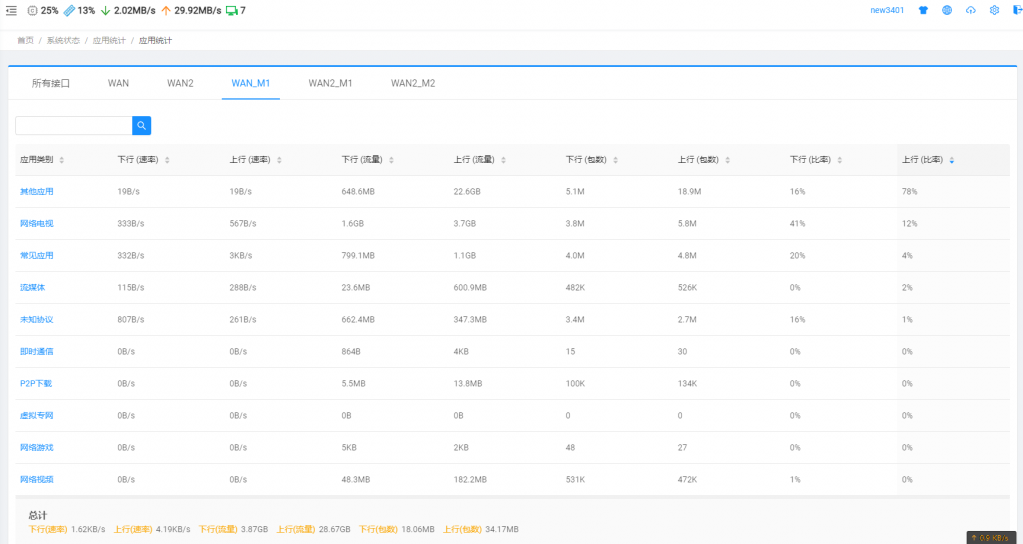Click the 41% download ratio cell

click(798, 224)
